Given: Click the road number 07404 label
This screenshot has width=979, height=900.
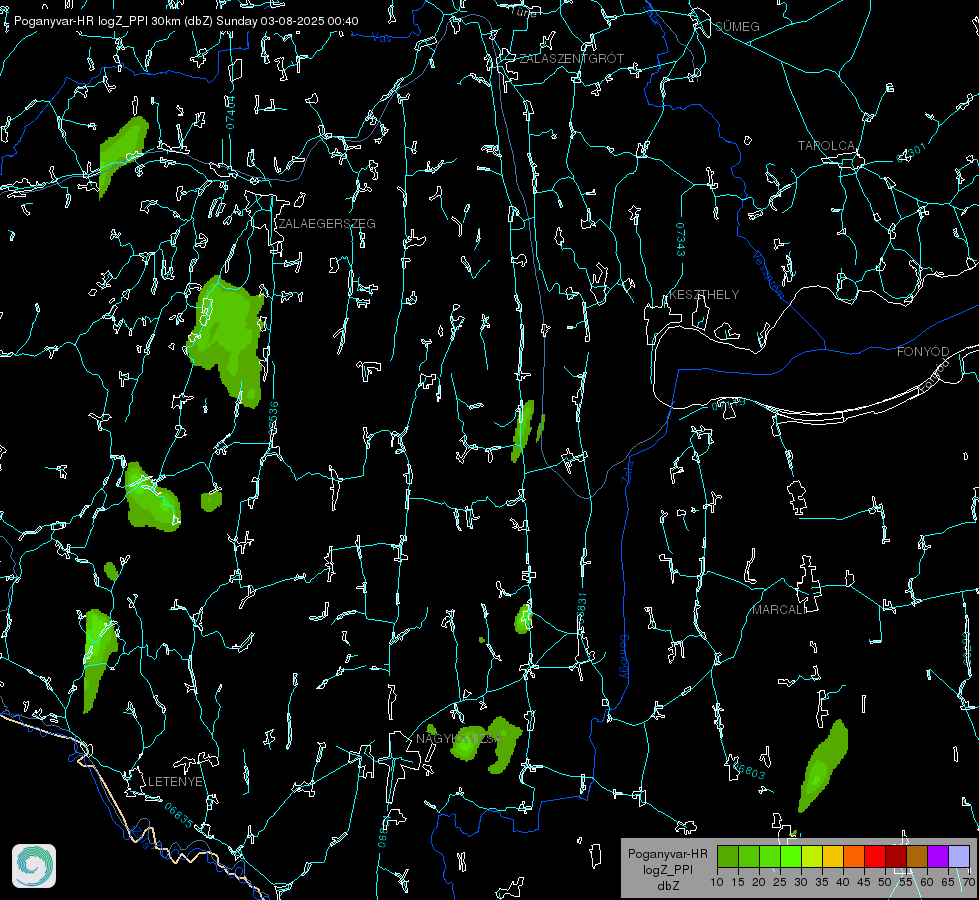Looking at the screenshot, I should (230, 112).
